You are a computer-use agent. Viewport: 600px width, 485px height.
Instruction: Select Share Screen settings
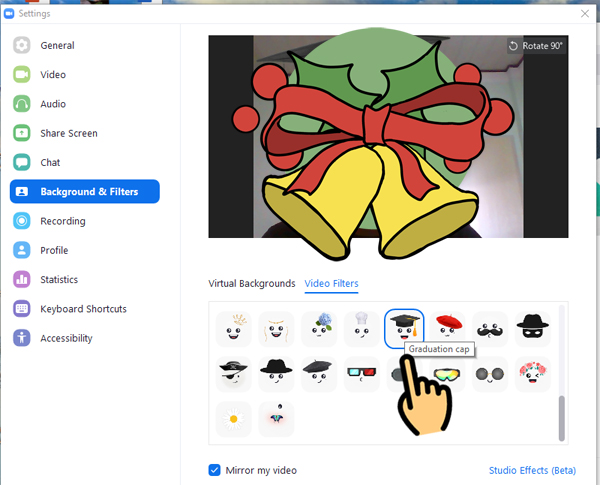coord(68,133)
